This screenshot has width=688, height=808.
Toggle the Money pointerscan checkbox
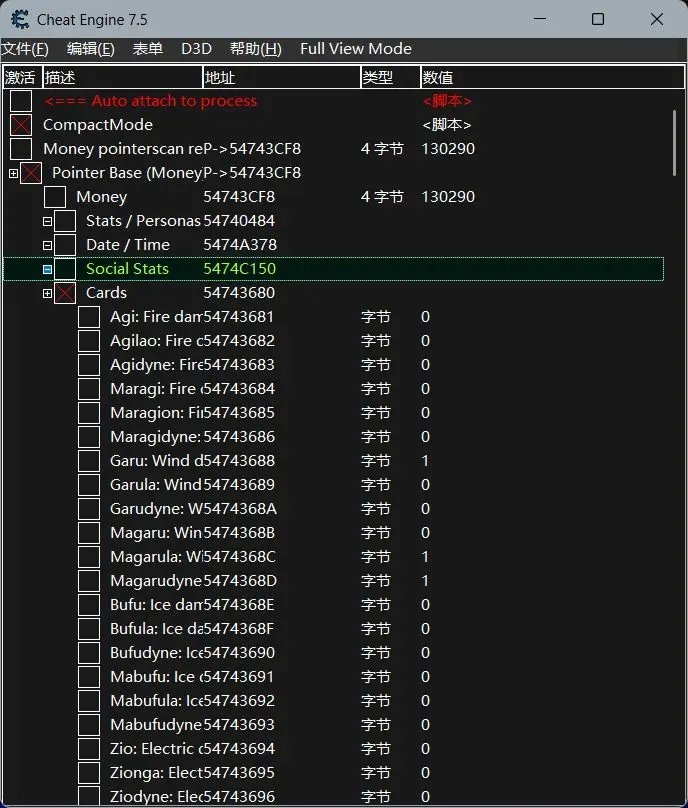pos(21,149)
